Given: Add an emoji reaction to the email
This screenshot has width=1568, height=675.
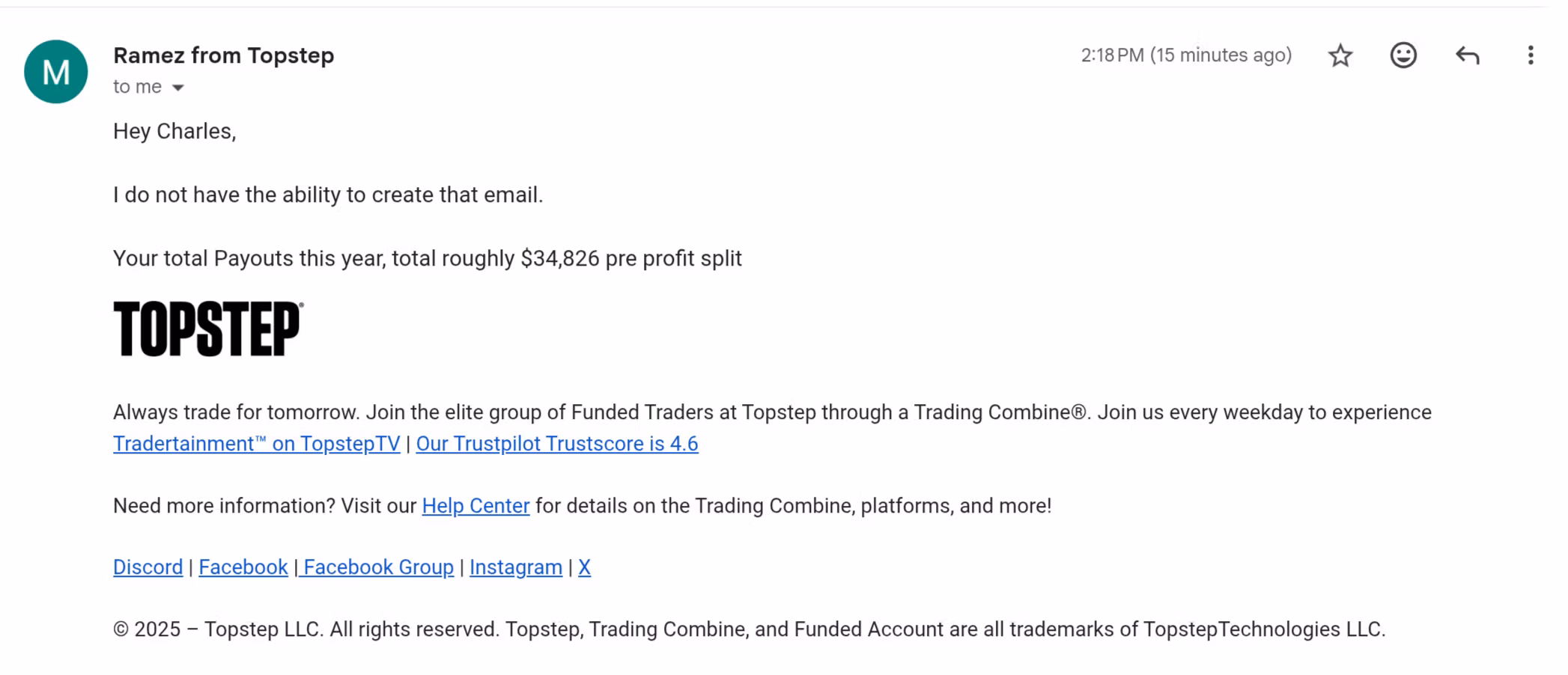Looking at the screenshot, I should (x=1403, y=55).
